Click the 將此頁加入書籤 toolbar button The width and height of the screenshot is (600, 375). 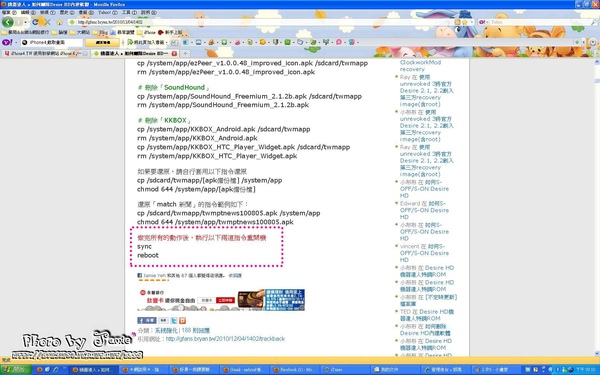coord(145,42)
